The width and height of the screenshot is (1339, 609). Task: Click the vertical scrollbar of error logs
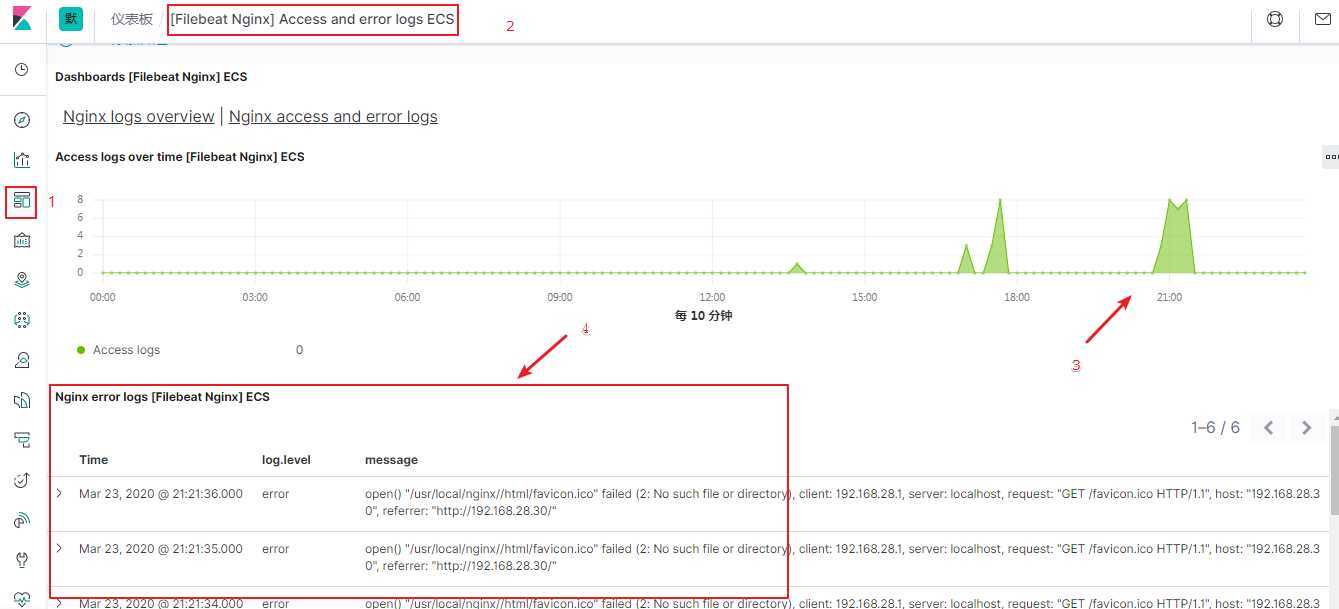tap(1333, 470)
